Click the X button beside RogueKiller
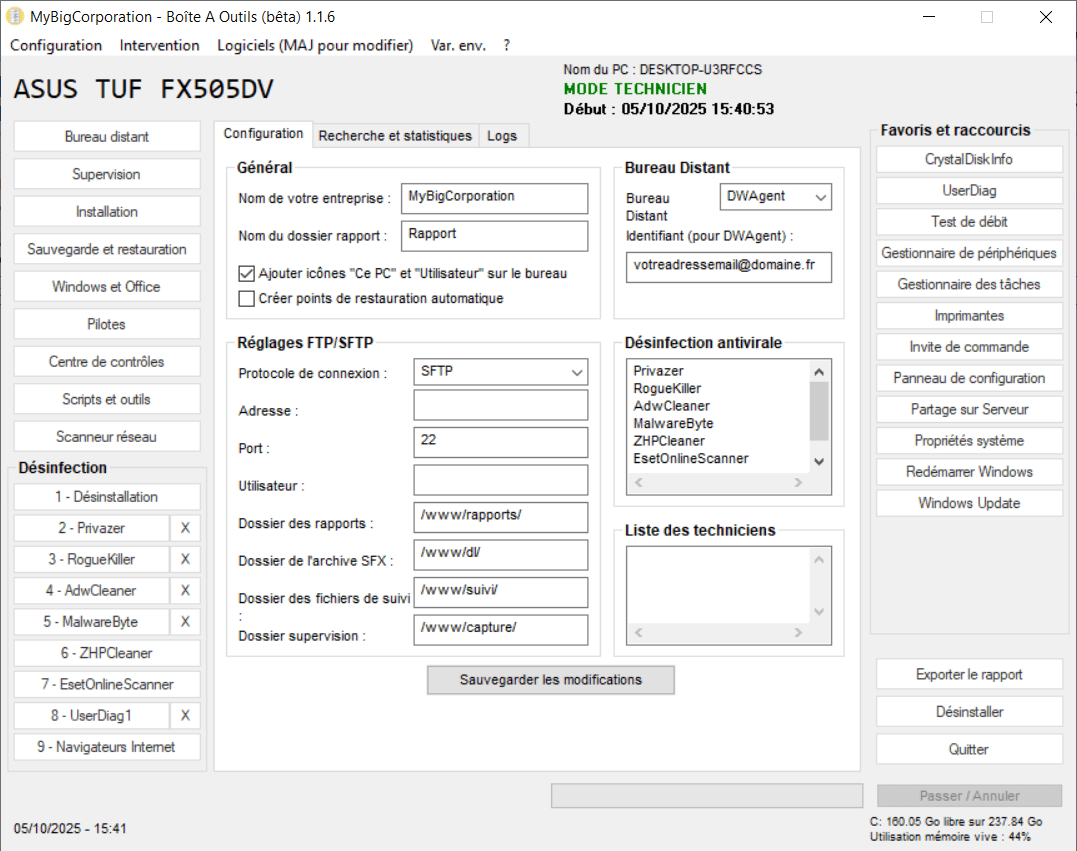The width and height of the screenshot is (1077, 851). click(185, 559)
